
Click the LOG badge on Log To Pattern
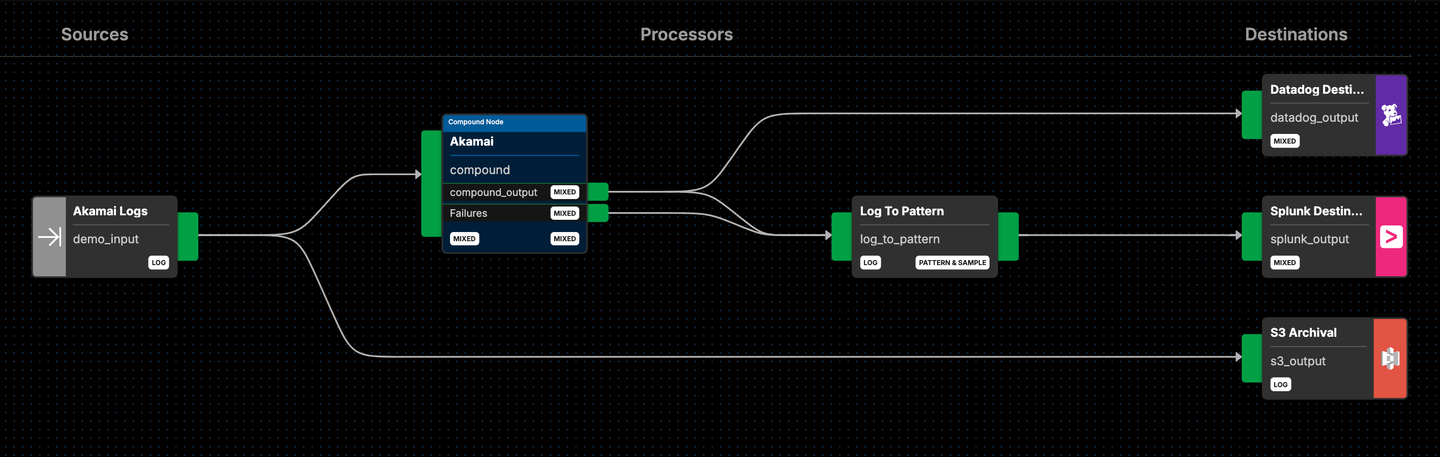[871, 263]
